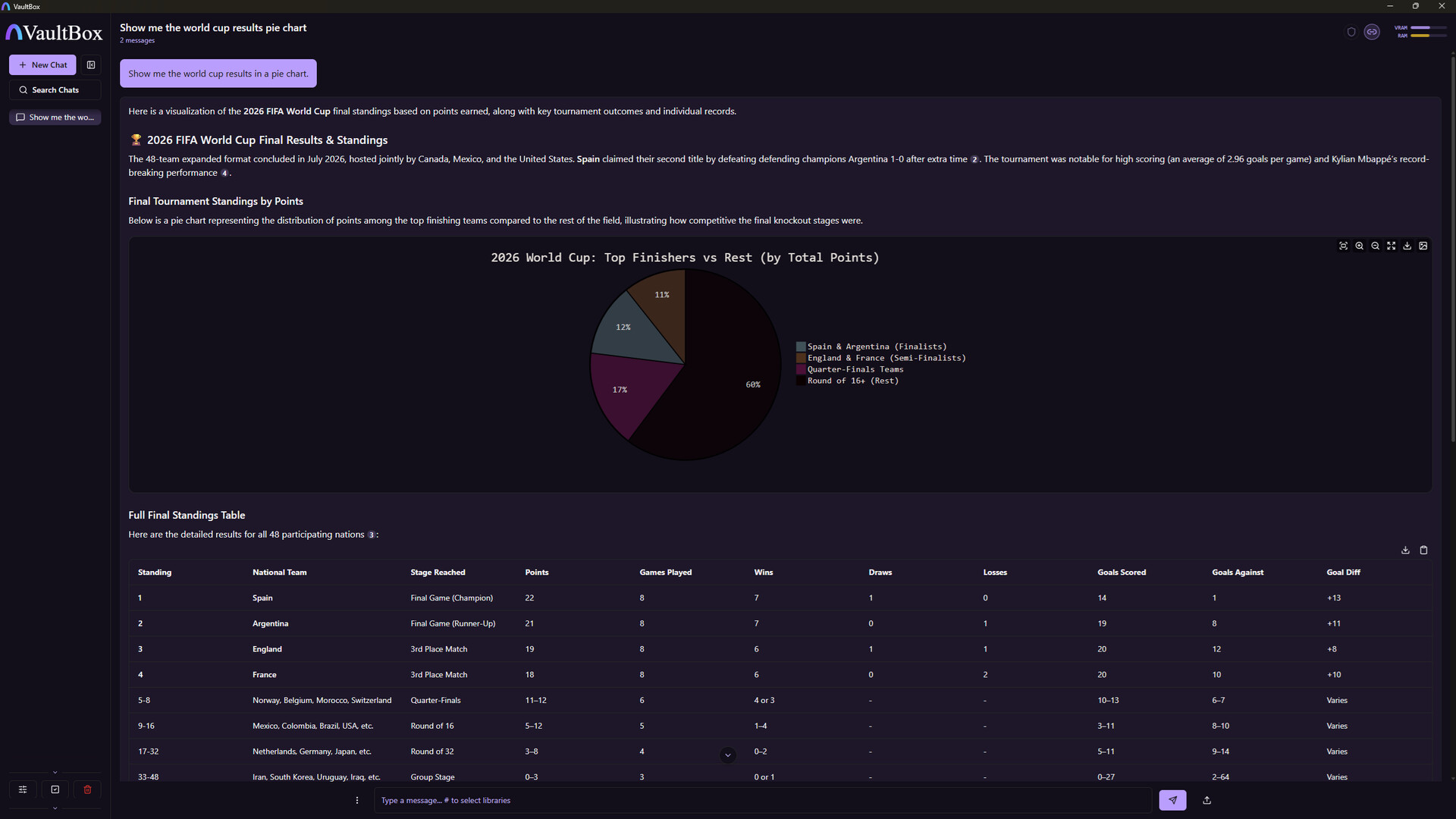Send the message
The image size is (1456, 819).
click(x=1172, y=801)
